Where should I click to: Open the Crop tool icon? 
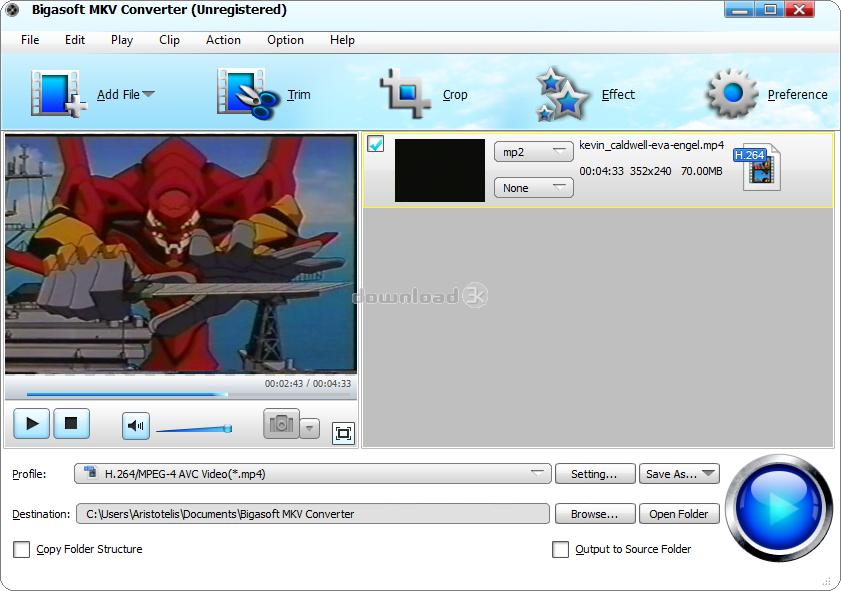pyautogui.click(x=405, y=94)
